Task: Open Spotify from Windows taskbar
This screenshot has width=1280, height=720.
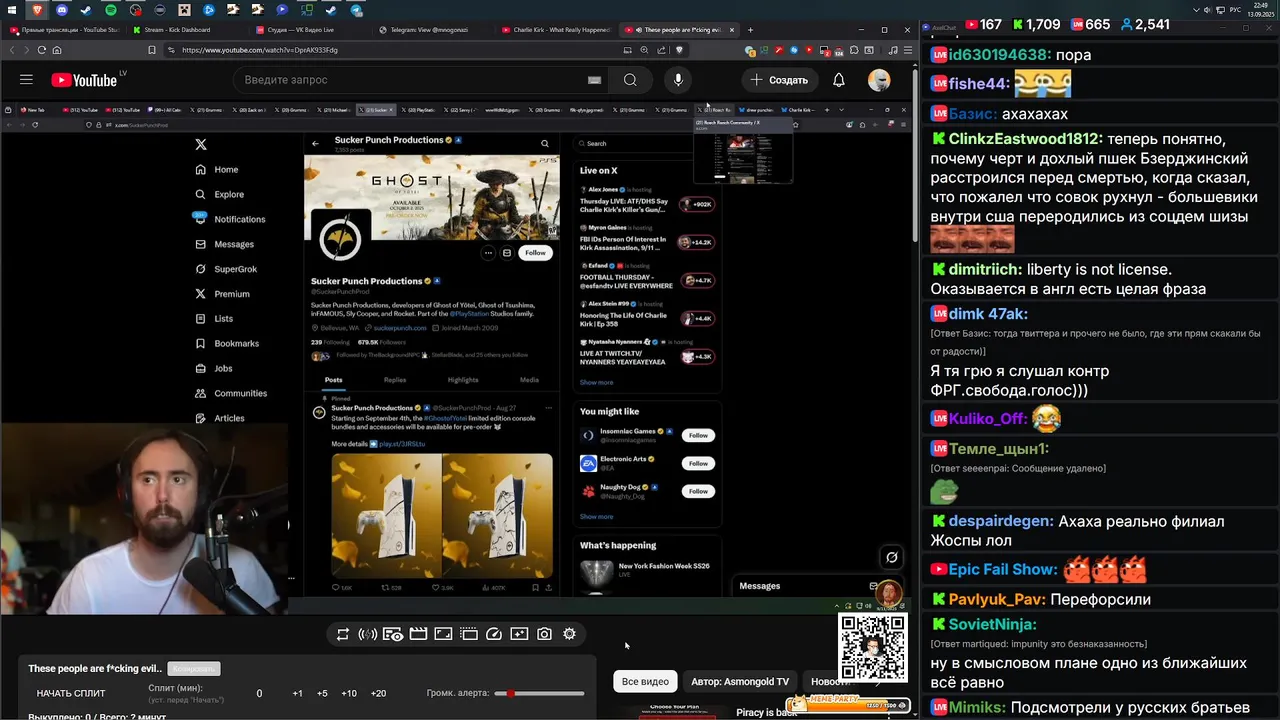Action: [110, 10]
